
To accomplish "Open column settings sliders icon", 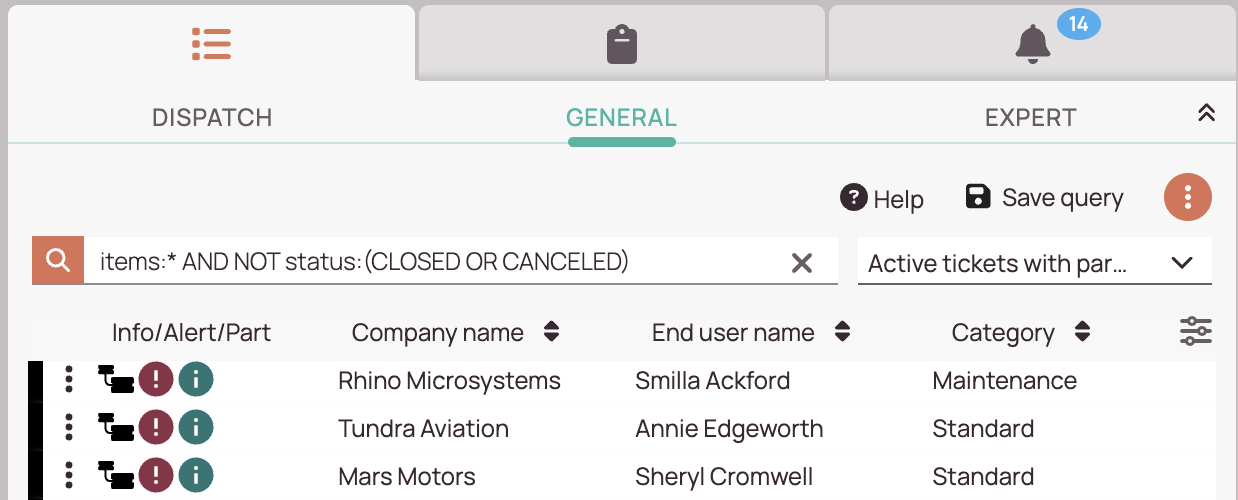I will coord(1196,331).
